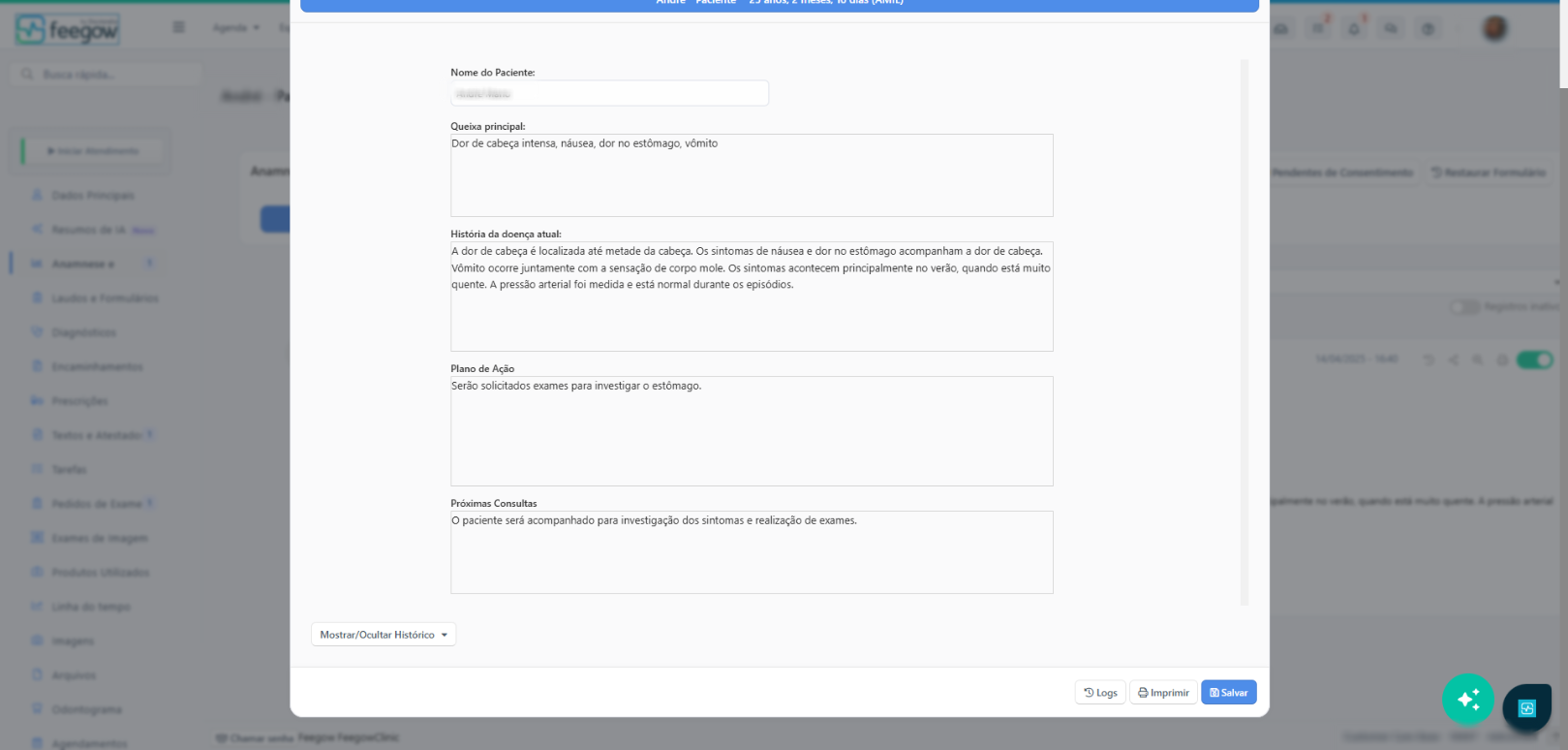This screenshot has height=750, width=1568.
Task: Open Encaminhamentos in the sidebar
Action: point(97,366)
